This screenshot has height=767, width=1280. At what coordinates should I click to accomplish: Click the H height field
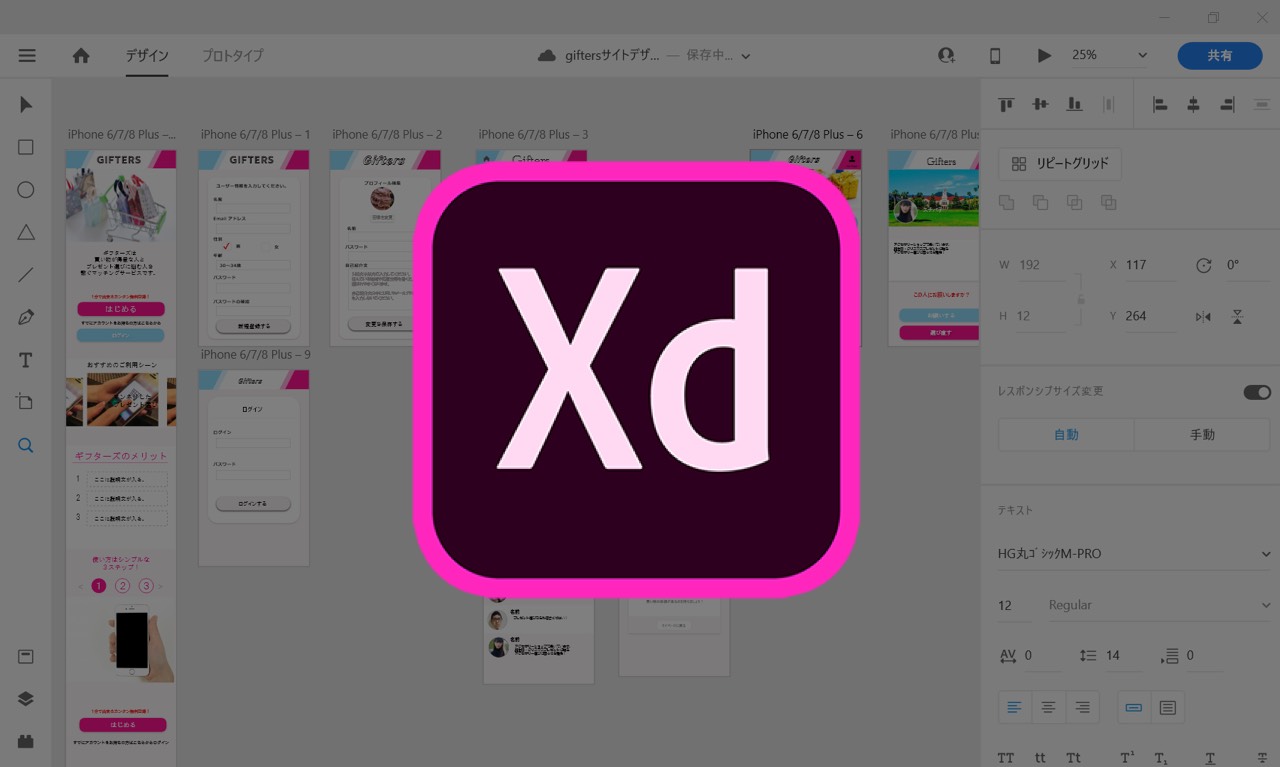[x=1042, y=316]
